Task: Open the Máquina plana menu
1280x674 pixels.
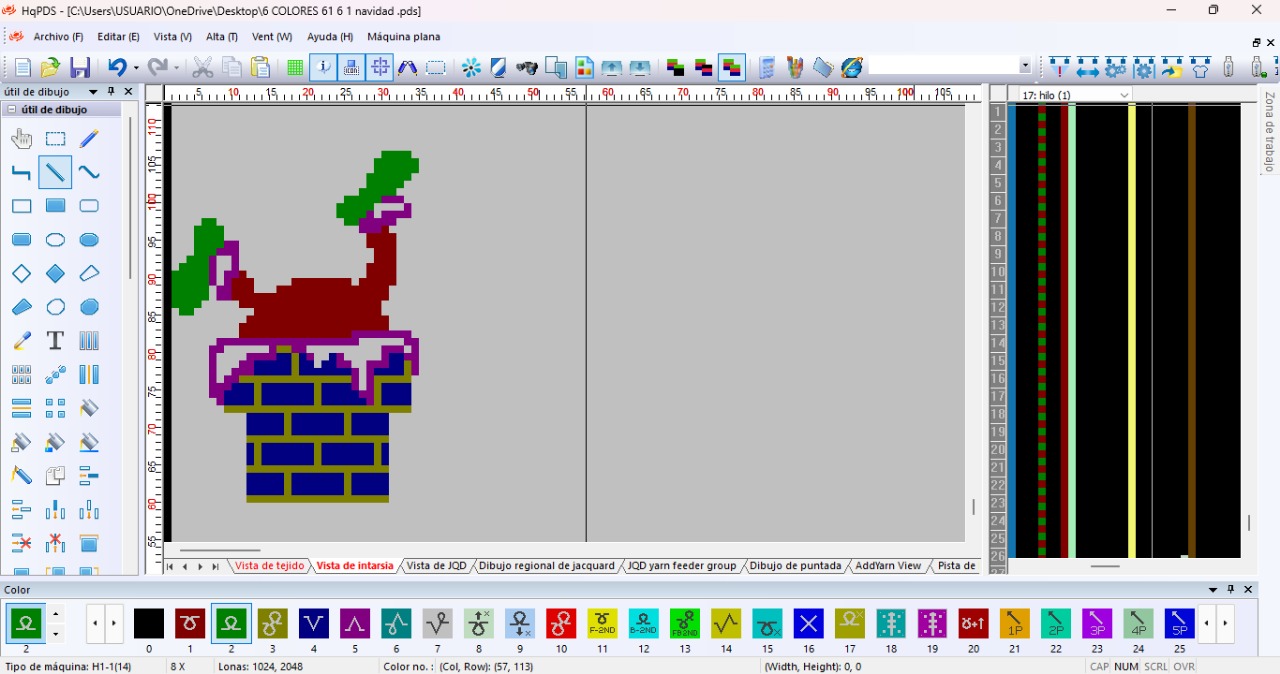Action: click(x=403, y=37)
